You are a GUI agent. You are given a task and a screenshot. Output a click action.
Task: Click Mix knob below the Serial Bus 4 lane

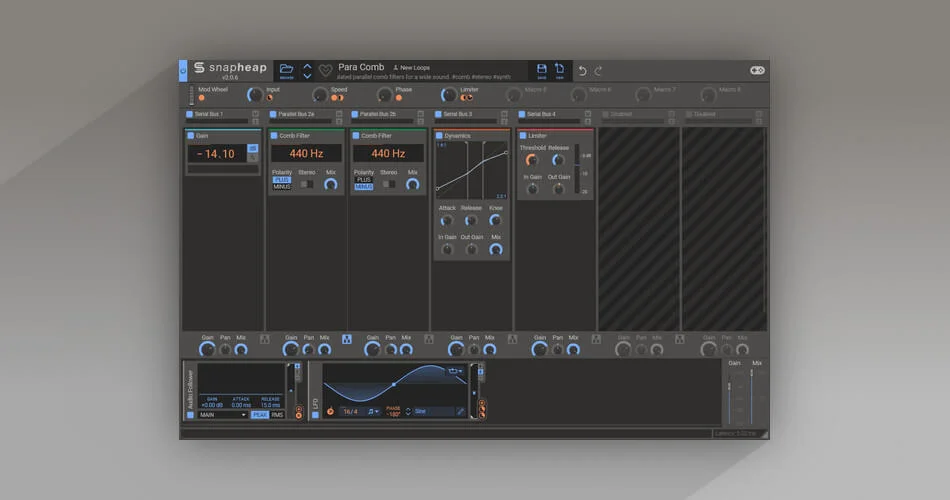pos(573,350)
